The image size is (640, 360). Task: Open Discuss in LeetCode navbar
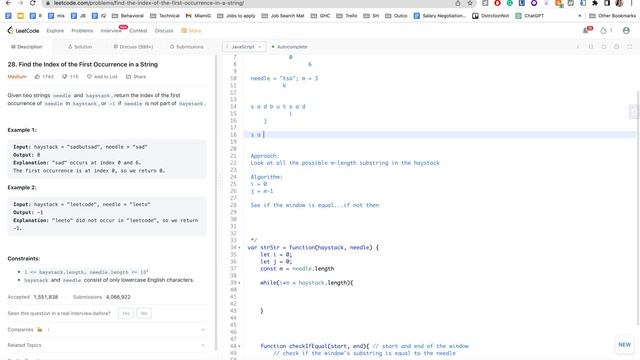[x=164, y=31]
